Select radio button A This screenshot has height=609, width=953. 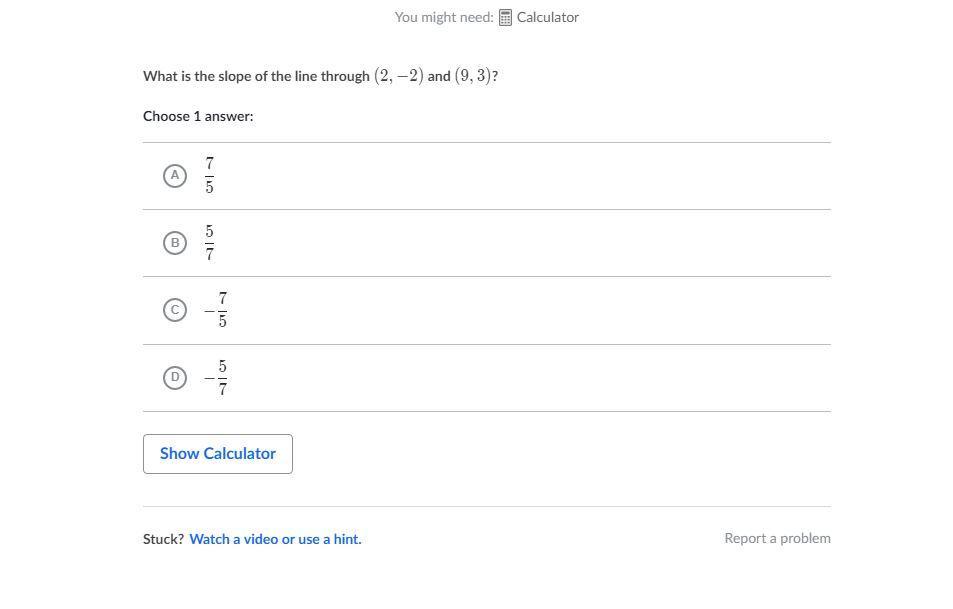pyautogui.click(x=175, y=175)
